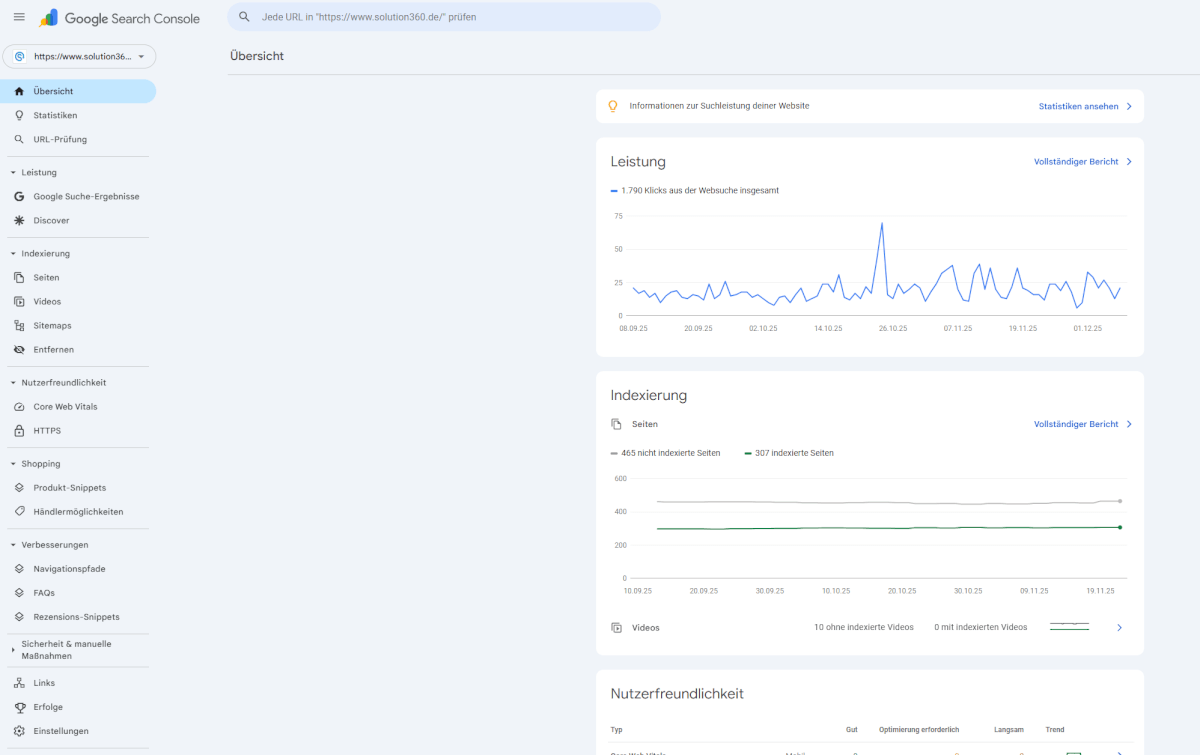Click the Erfolge trophy icon

click(19, 707)
